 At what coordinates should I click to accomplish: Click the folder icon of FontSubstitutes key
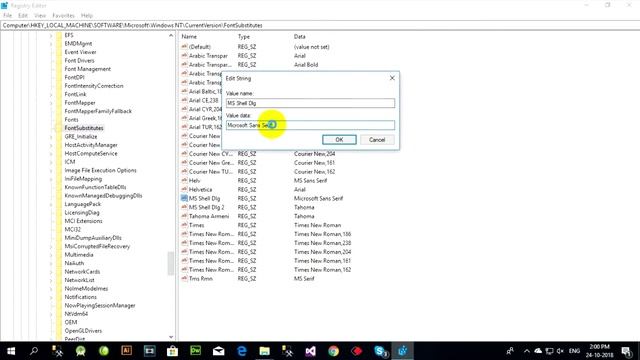tap(59, 128)
